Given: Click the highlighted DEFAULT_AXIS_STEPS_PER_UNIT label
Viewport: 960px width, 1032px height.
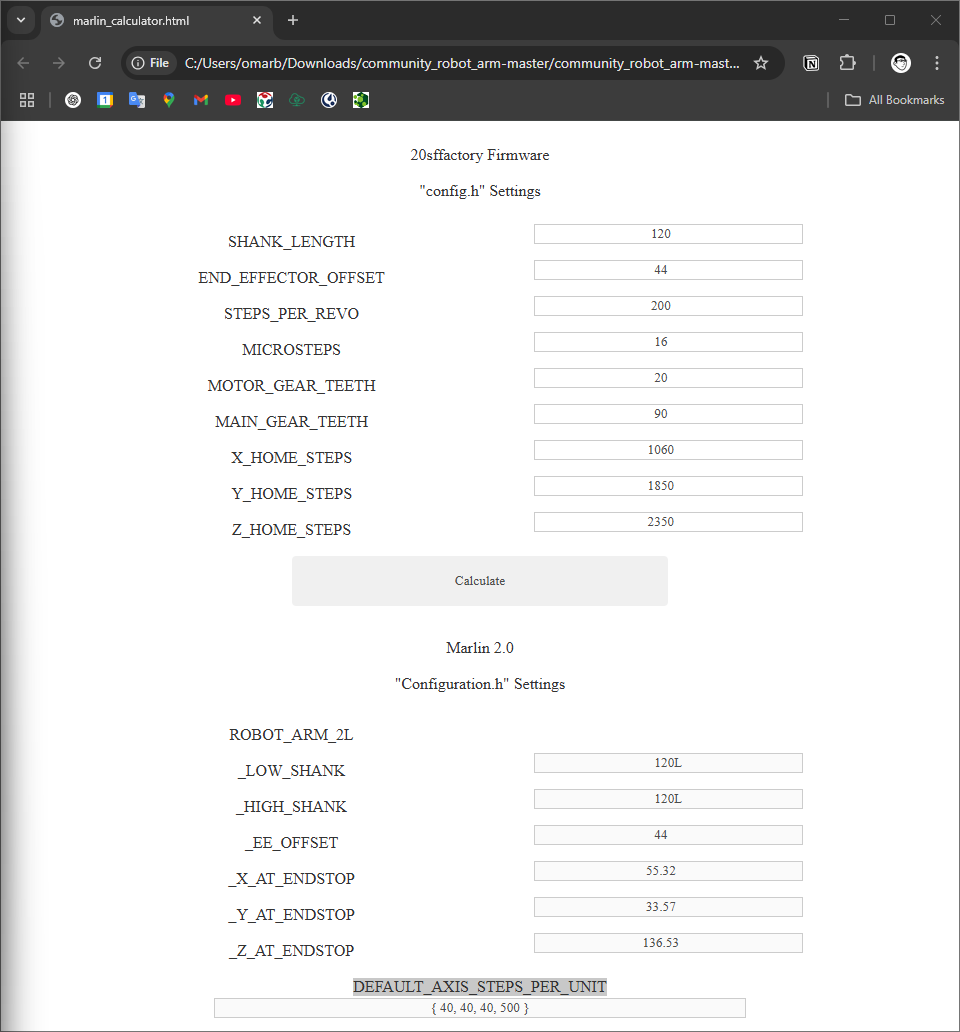Looking at the screenshot, I should pos(480,987).
